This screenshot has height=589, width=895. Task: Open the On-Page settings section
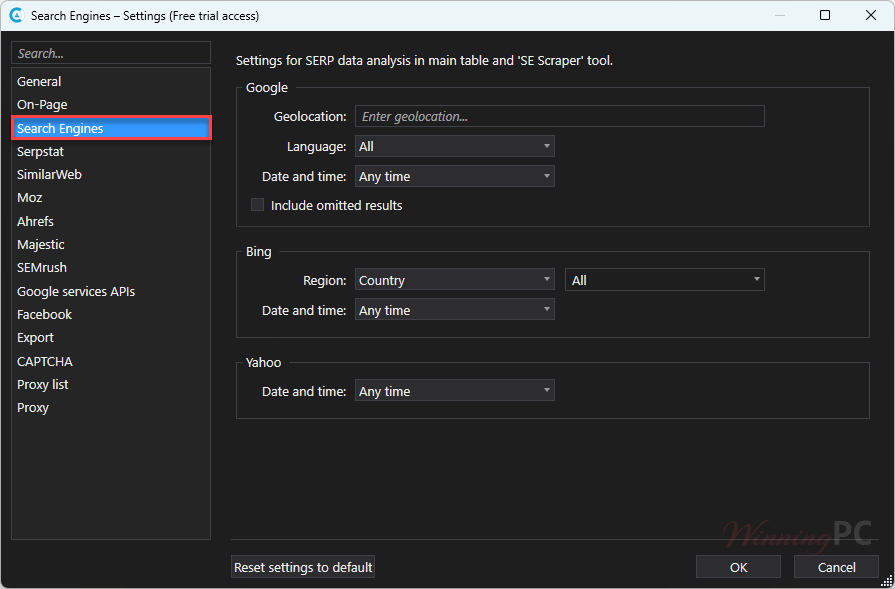tap(42, 105)
